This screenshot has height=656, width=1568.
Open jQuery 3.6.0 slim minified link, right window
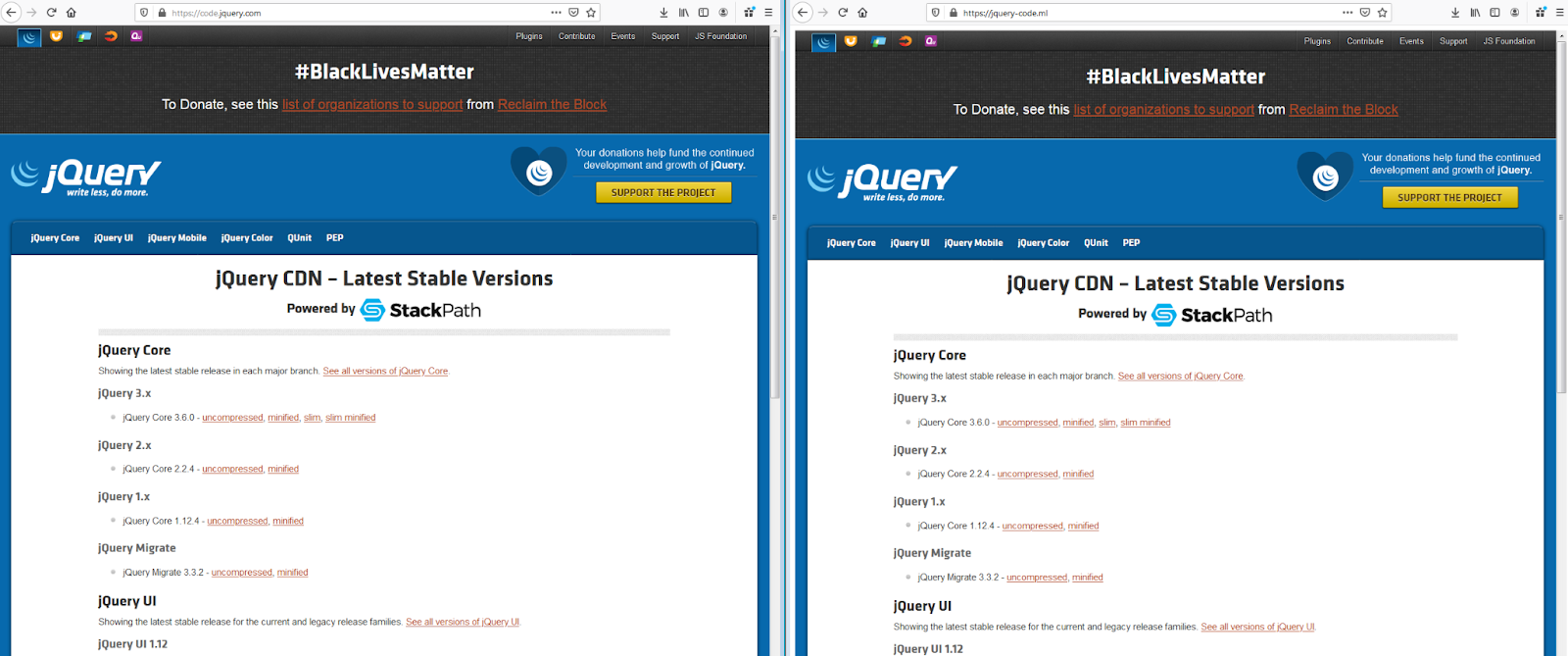point(1146,423)
